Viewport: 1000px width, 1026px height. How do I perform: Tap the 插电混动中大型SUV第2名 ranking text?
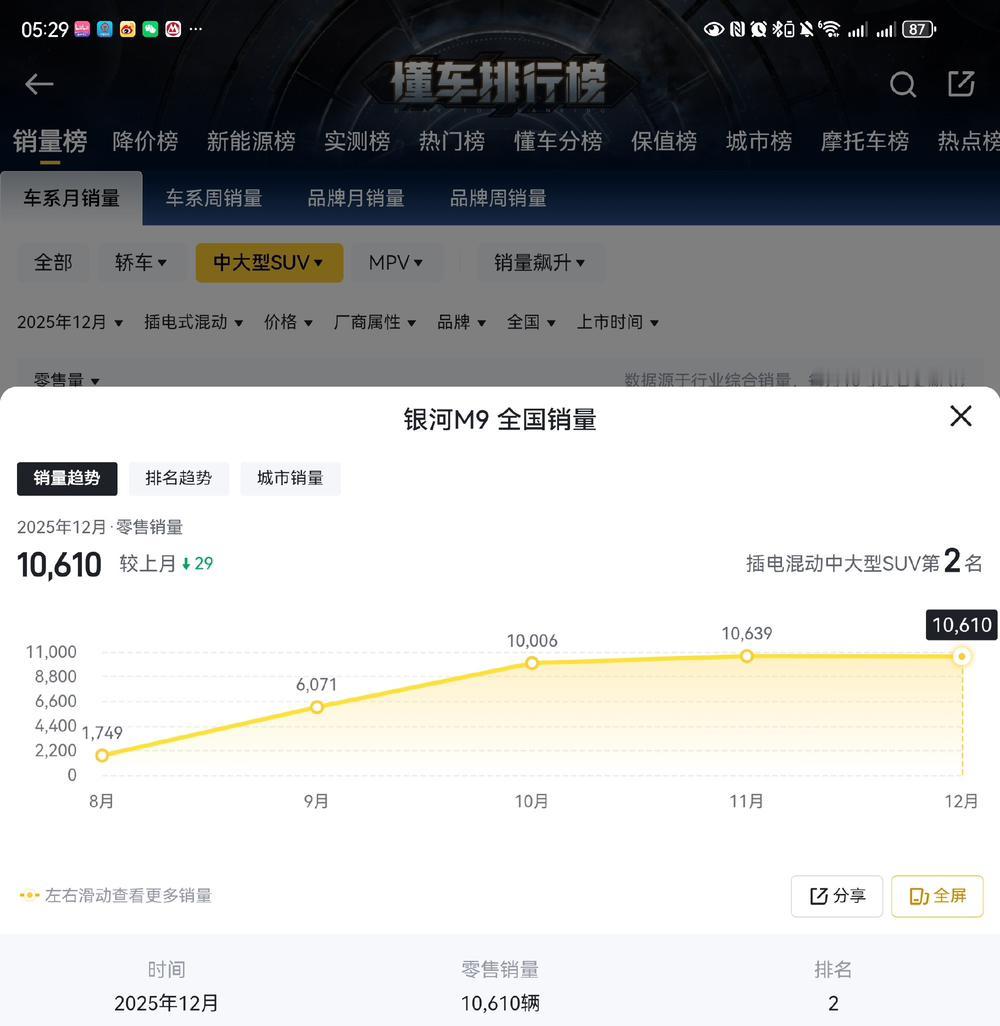(x=864, y=562)
